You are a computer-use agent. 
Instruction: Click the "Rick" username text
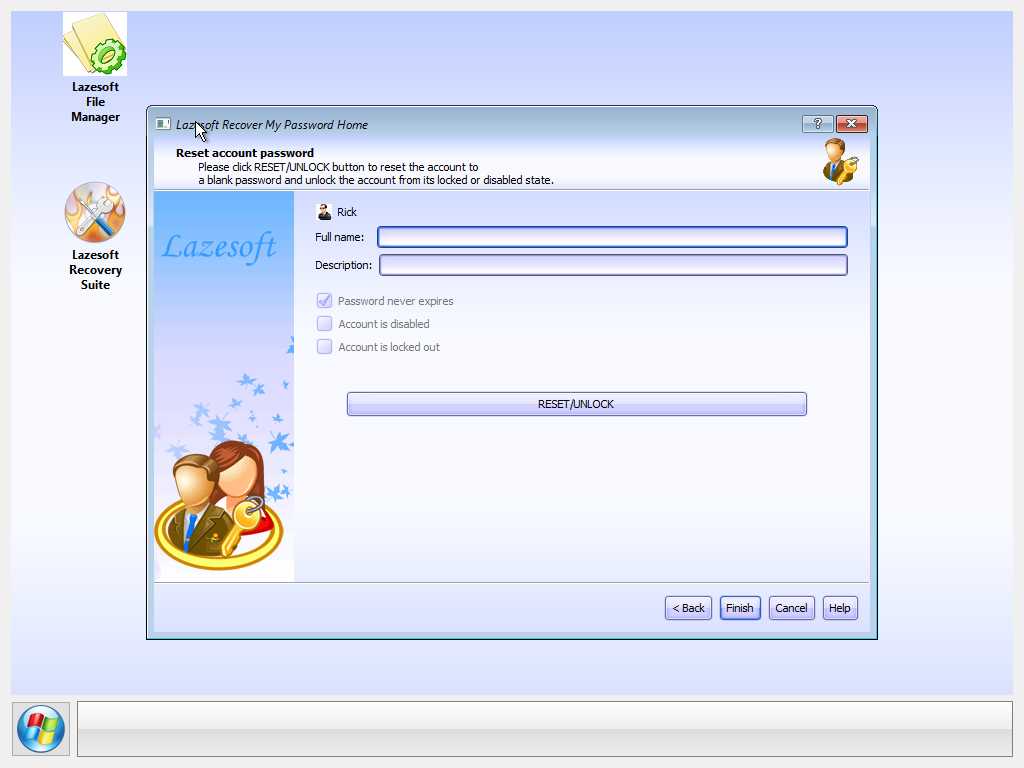pyautogui.click(x=347, y=212)
